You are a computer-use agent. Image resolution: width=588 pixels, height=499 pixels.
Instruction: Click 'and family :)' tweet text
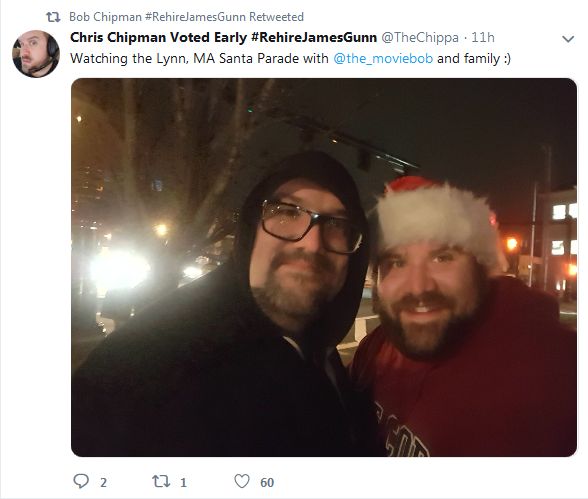[x=474, y=58]
